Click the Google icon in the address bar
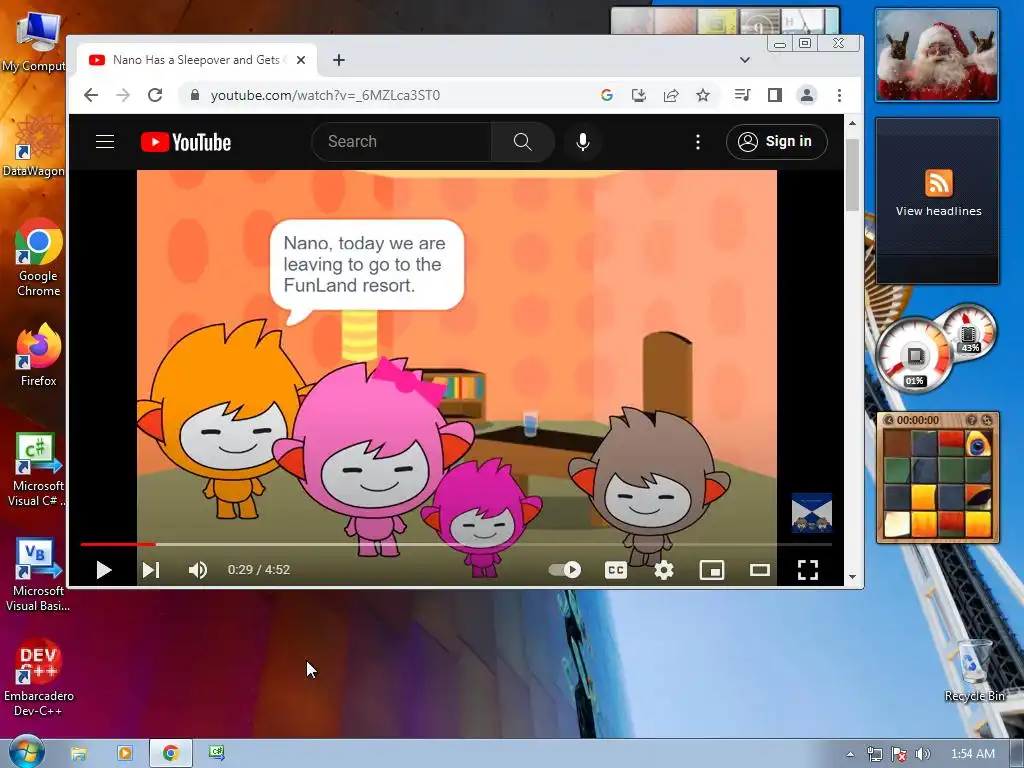 click(x=607, y=95)
